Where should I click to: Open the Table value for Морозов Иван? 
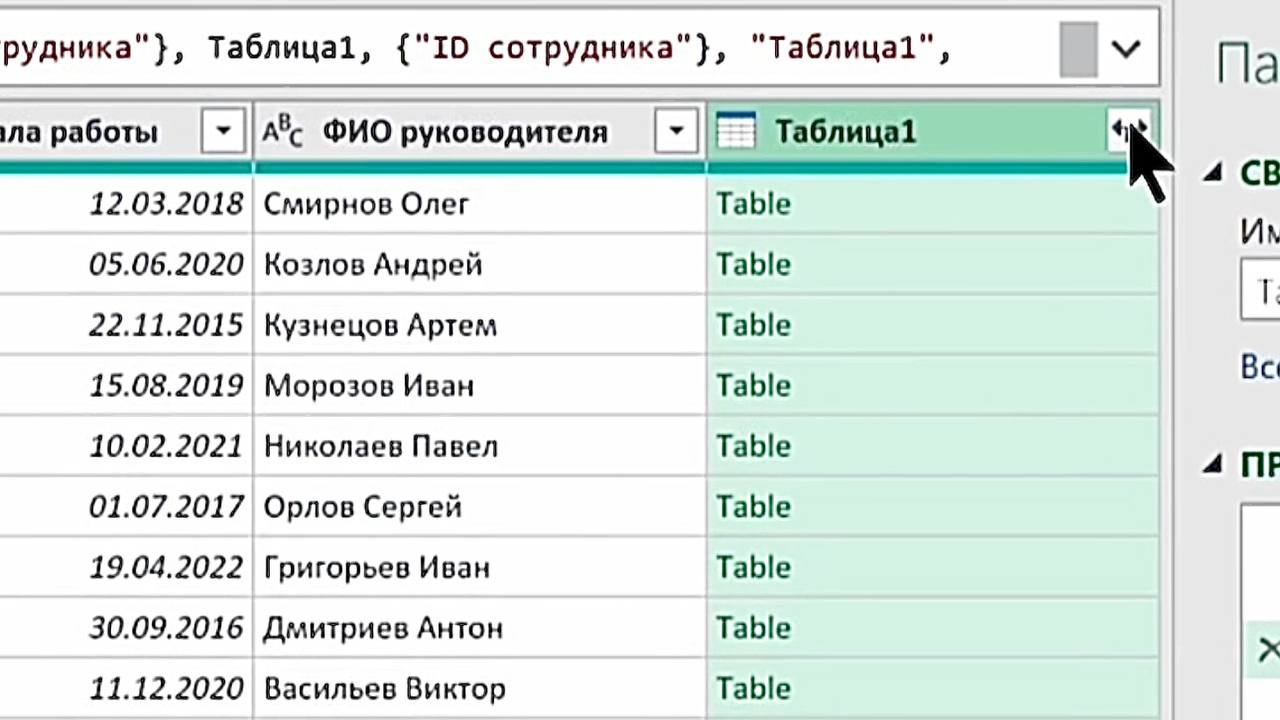pos(753,386)
